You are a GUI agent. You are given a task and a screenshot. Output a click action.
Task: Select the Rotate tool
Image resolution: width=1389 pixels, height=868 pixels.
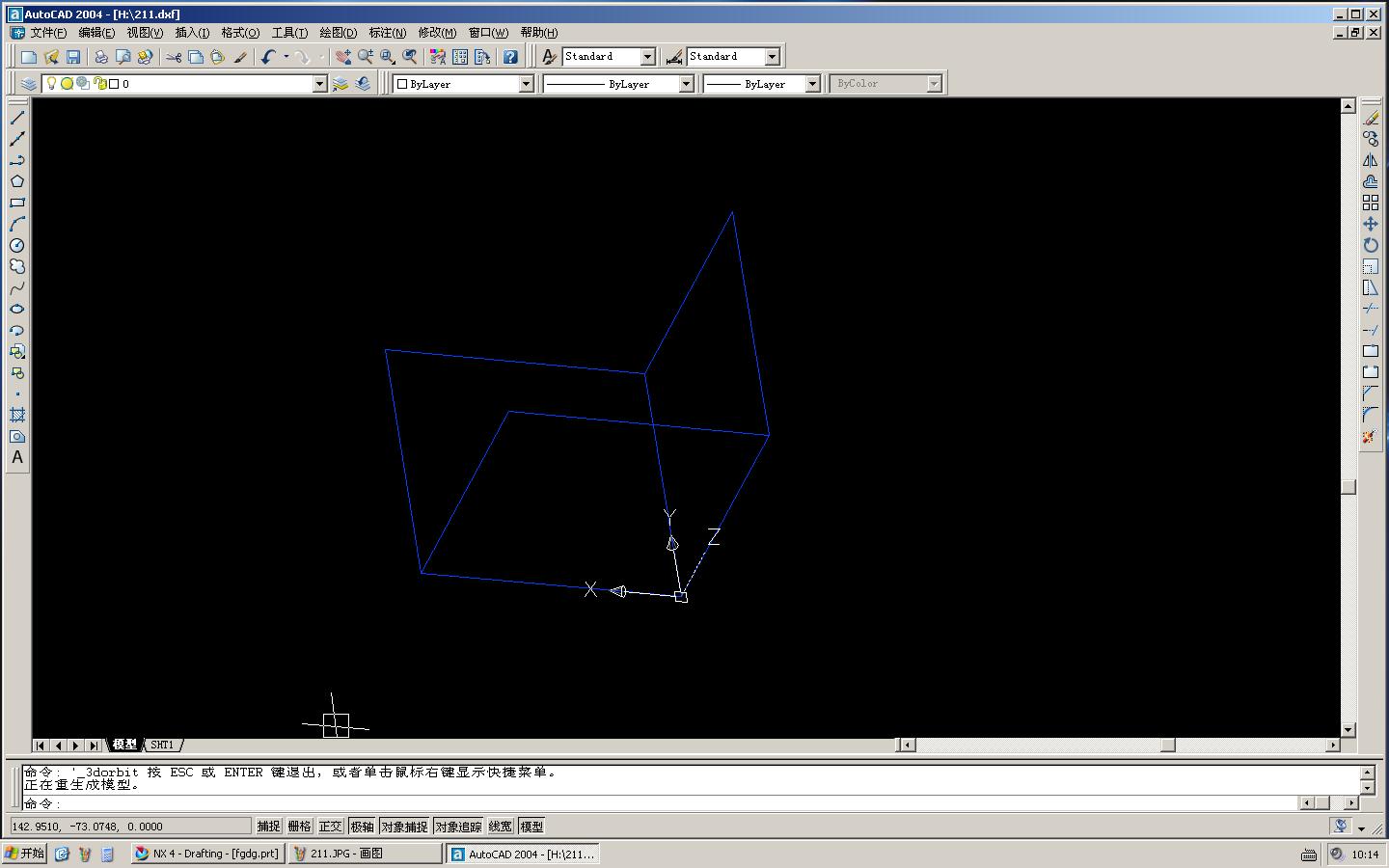(1371, 245)
